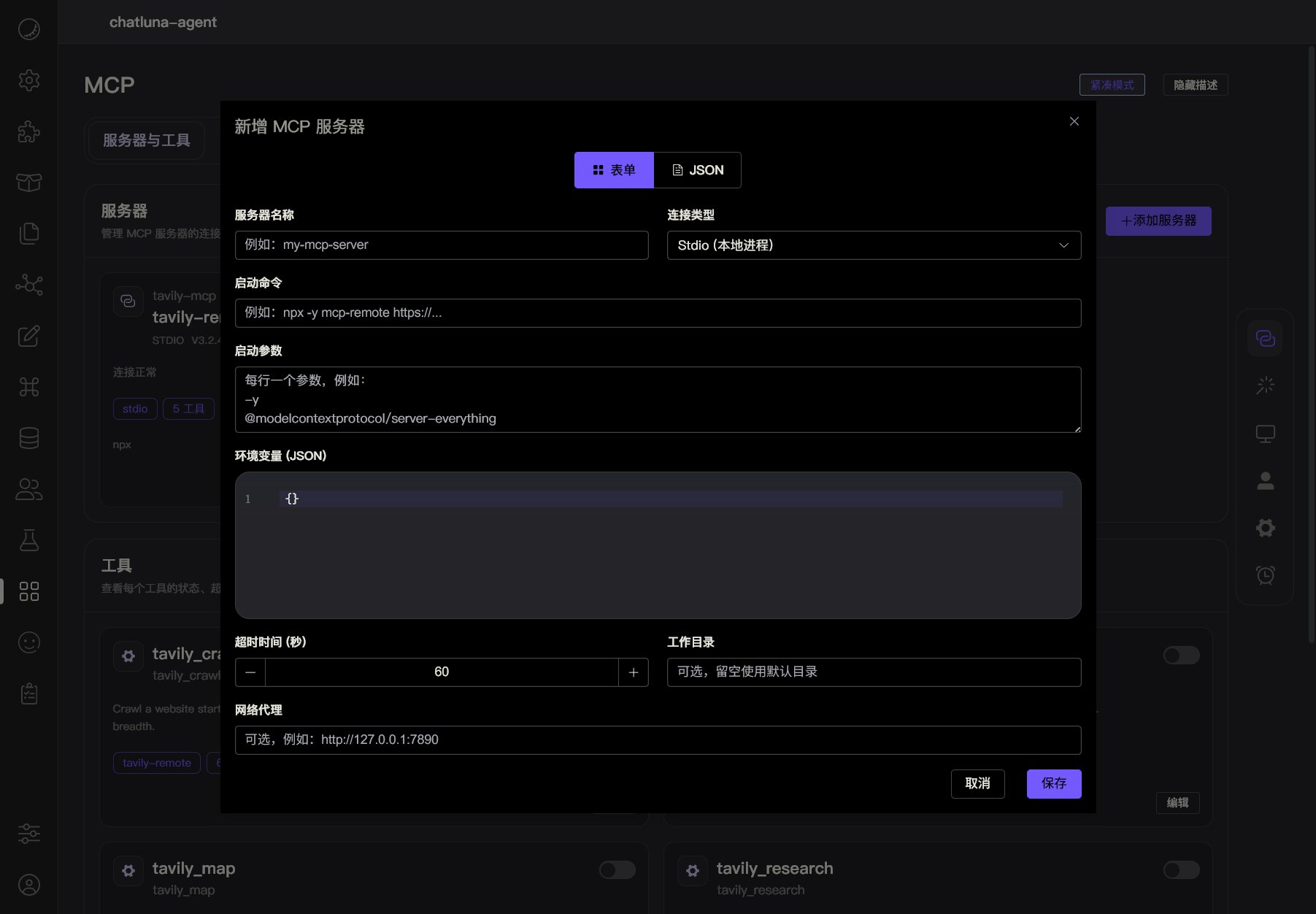The image size is (1316, 914).
Task: Click the 隐藏描述 button
Action: click(1195, 85)
